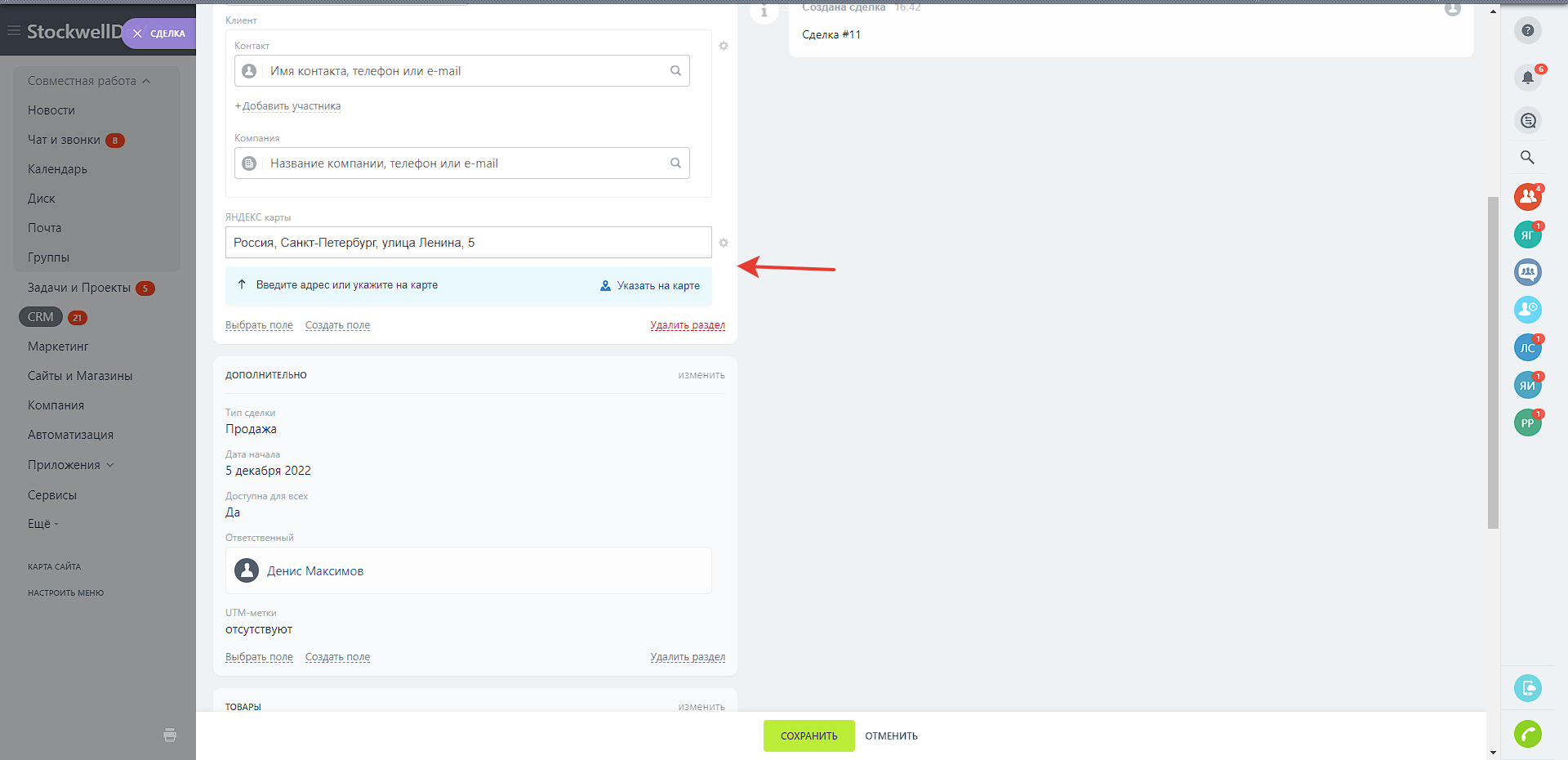The image size is (1568, 760).
Task: Open the chat history bubble icon
Action: click(x=1527, y=121)
